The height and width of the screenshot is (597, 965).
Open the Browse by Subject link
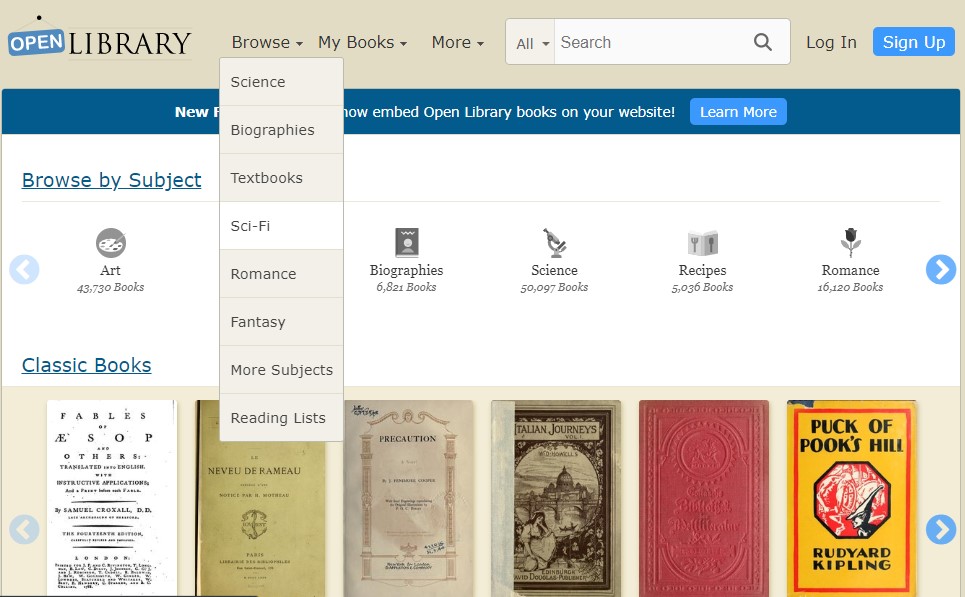[111, 180]
